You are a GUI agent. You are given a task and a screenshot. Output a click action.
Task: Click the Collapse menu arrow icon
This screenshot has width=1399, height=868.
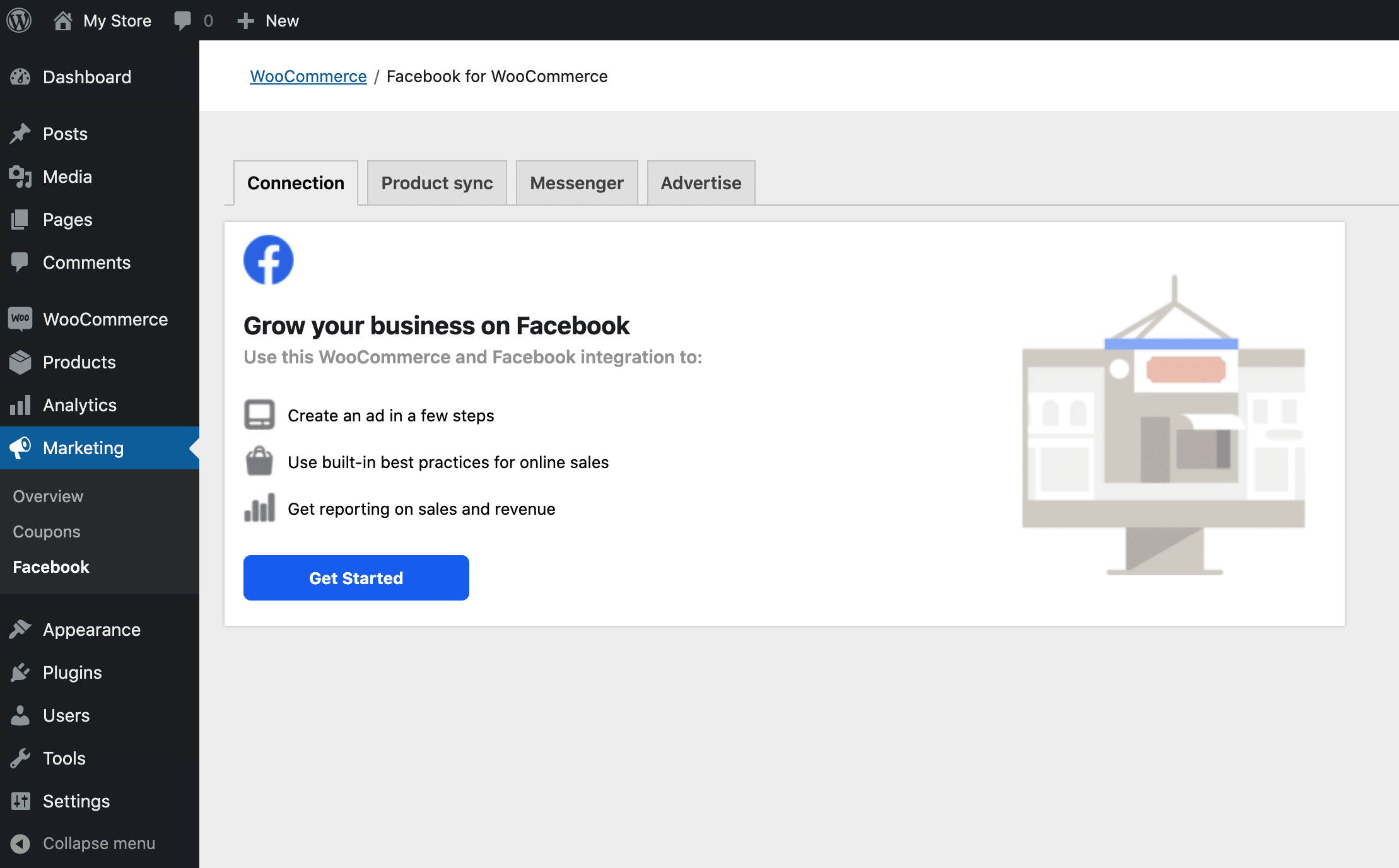click(20, 843)
